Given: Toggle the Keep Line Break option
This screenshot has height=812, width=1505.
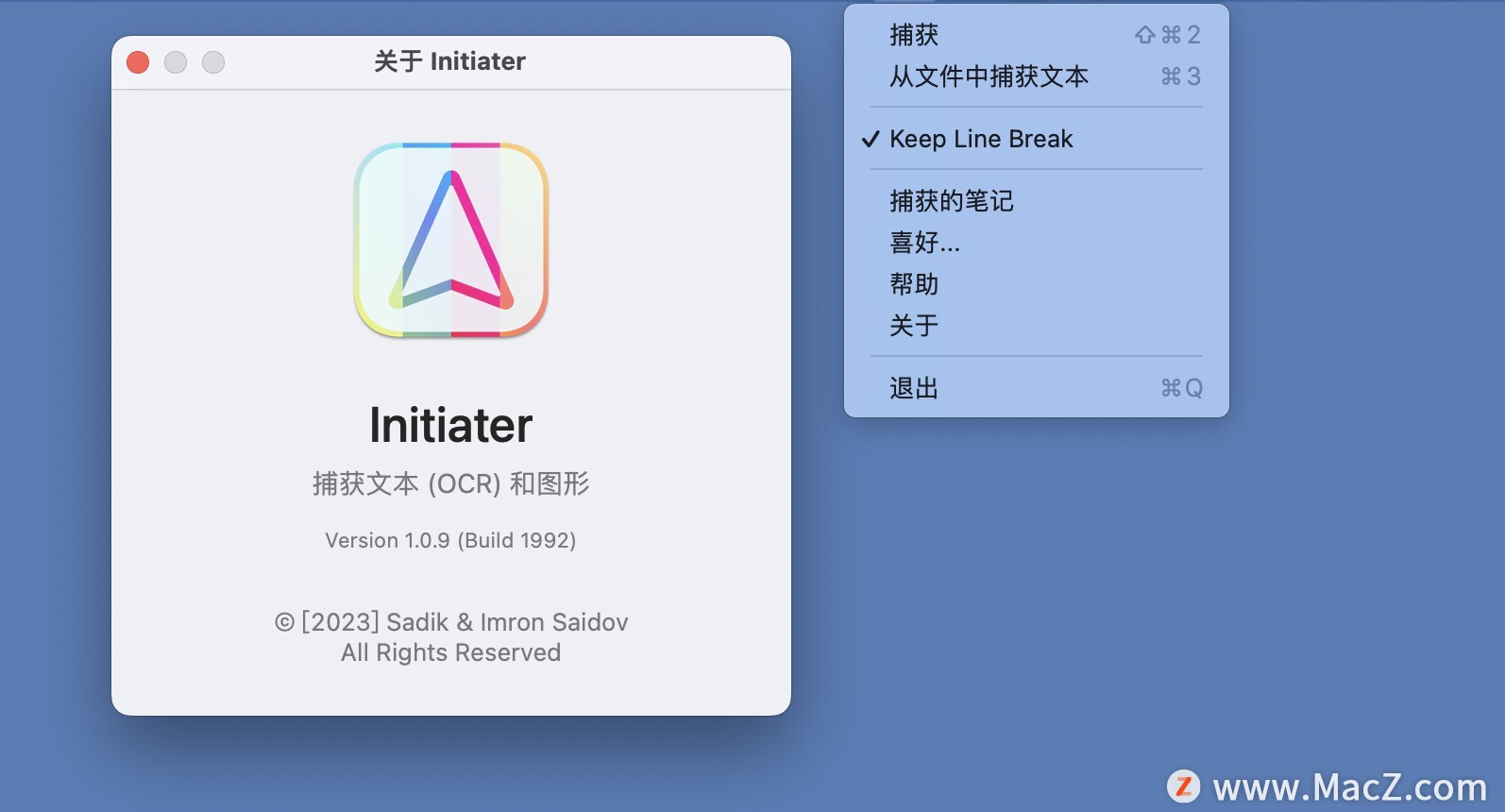Looking at the screenshot, I should click(x=1036, y=139).
